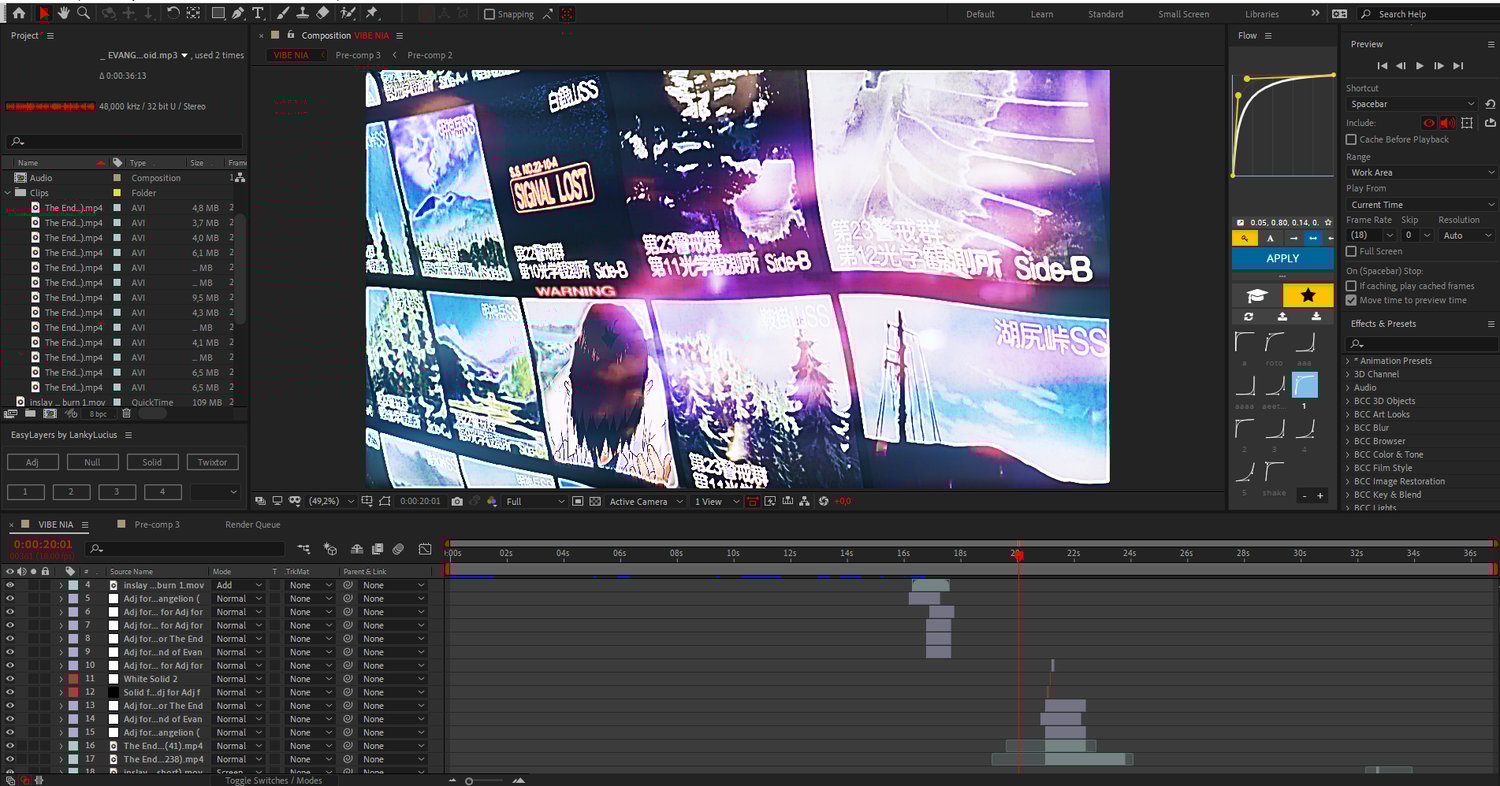
Task: Click Reset shortcut icon in Preview panel
Action: click(1490, 104)
